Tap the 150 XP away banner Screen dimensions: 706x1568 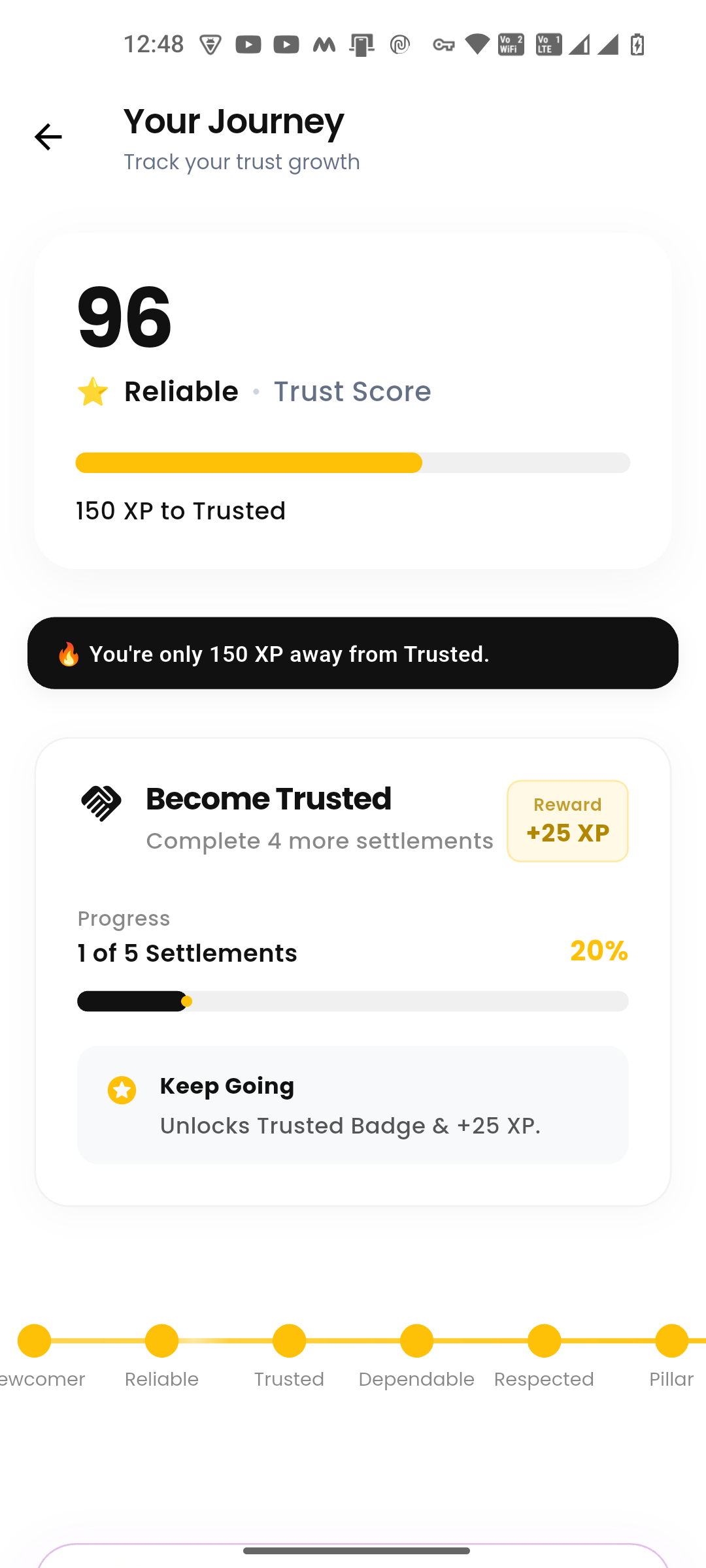[x=353, y=653]
